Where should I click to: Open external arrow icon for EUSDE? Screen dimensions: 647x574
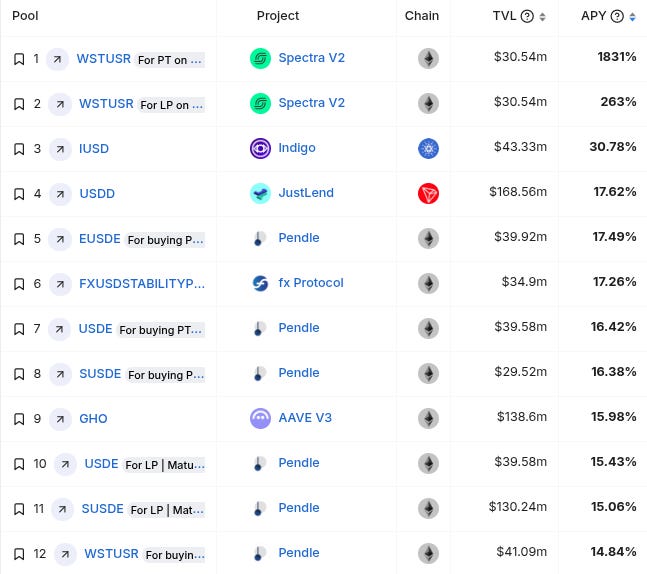point(60,239)
